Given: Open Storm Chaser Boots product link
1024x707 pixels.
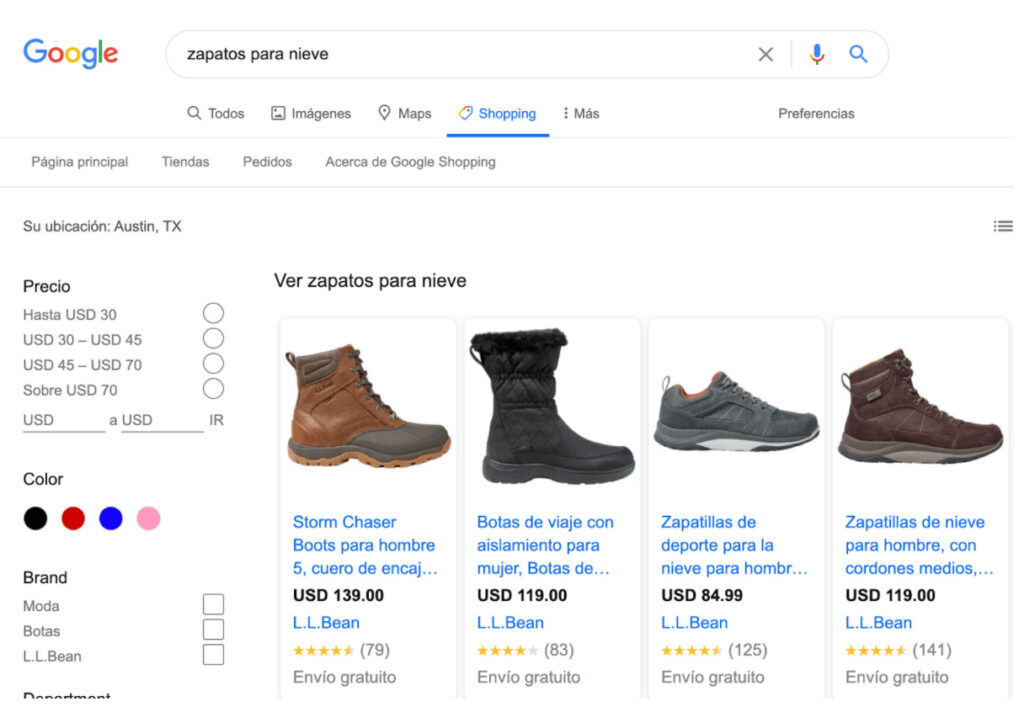Looking at the screenshot, I should coord(364,545).
